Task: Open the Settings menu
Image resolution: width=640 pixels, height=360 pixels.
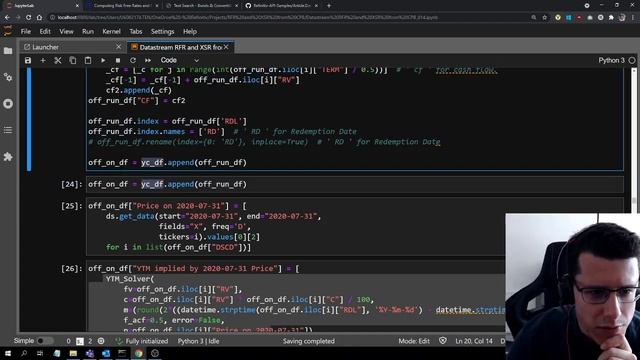Action: click(162, 31)
